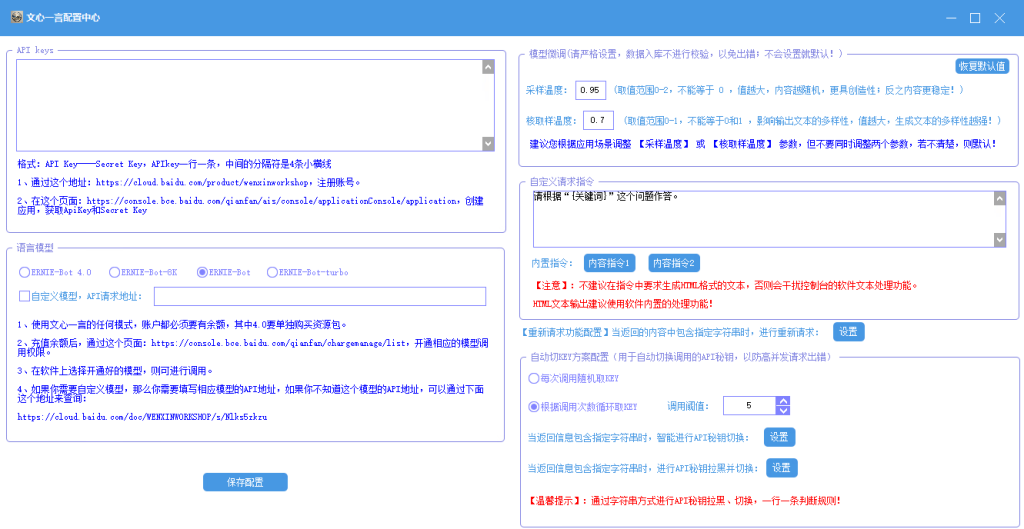Select 每次调用随机取KEY option
Viewport: 1024px width, 529px height.
pos(573,378)
